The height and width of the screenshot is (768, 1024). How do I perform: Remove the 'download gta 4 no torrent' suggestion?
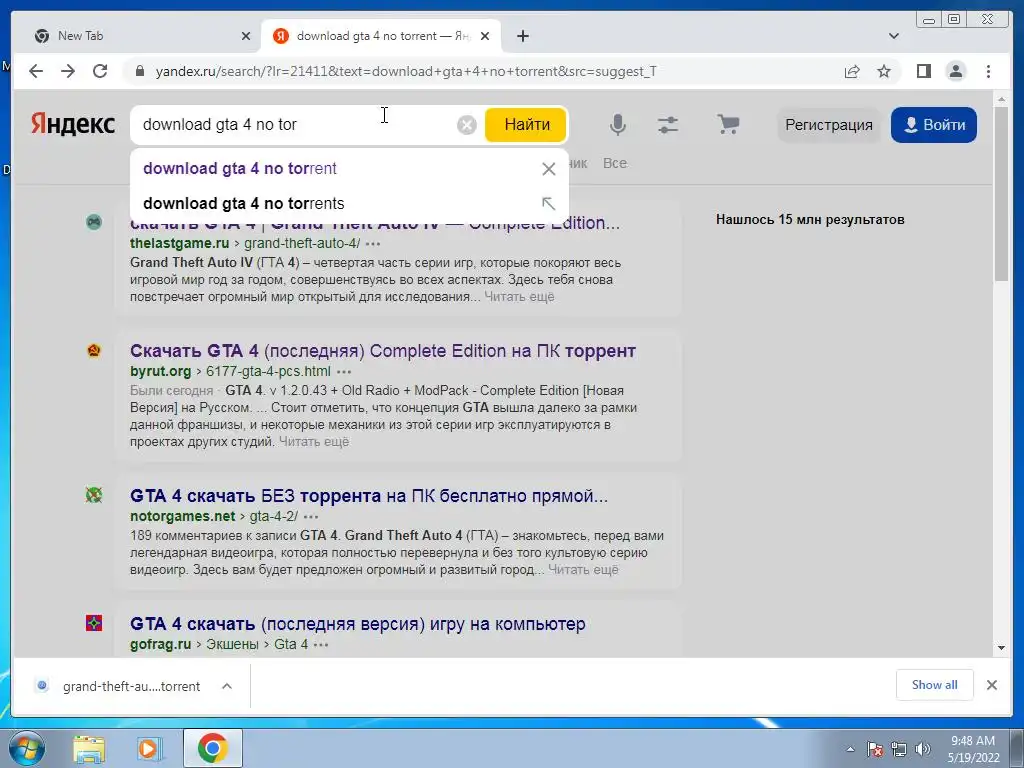click(549, 169)
